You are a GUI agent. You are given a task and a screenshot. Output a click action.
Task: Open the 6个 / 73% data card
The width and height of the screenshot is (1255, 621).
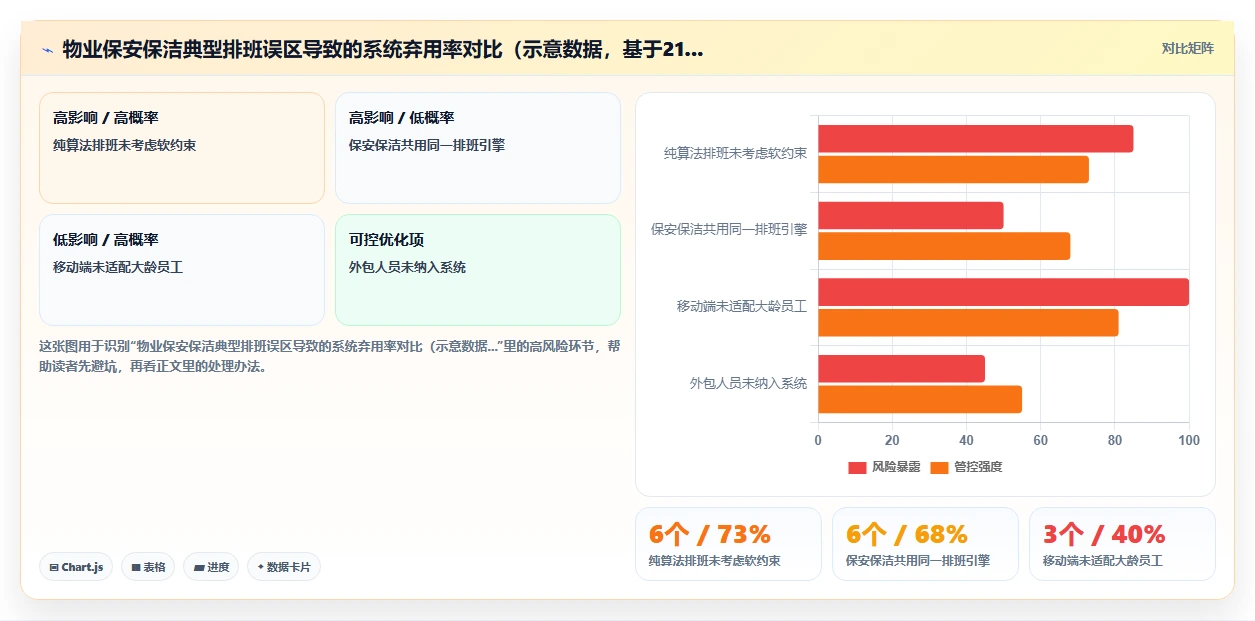(x=728, y=544)
